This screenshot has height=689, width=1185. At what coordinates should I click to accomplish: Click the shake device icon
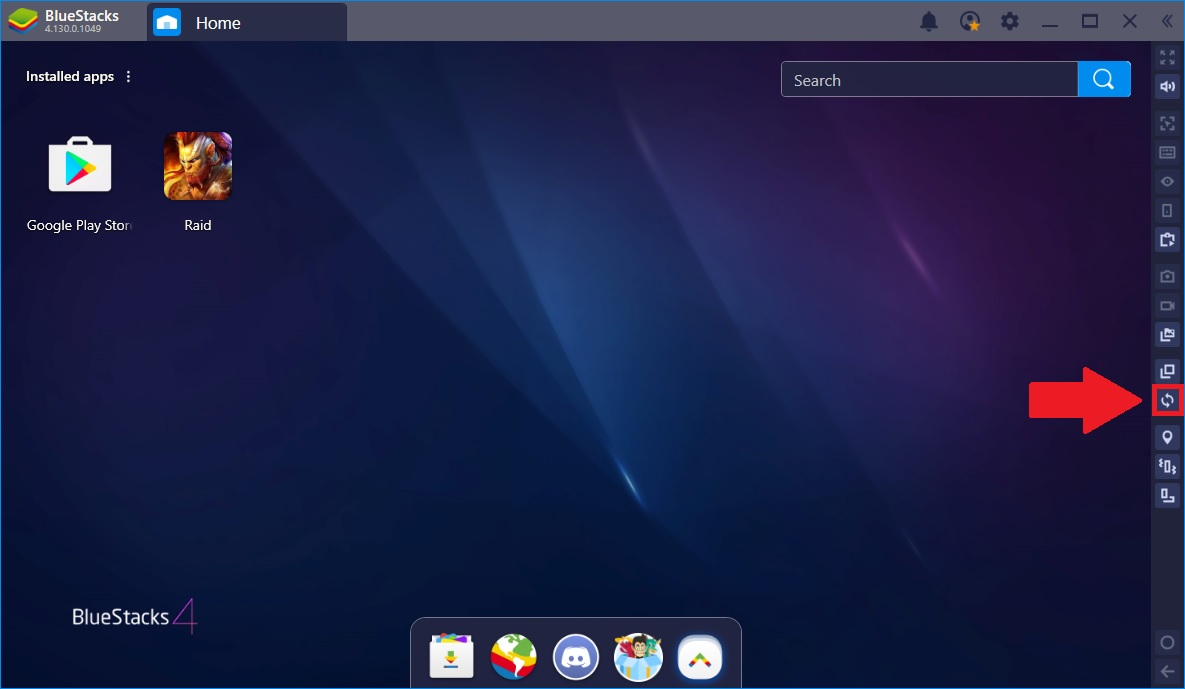tap(1167, 466)
